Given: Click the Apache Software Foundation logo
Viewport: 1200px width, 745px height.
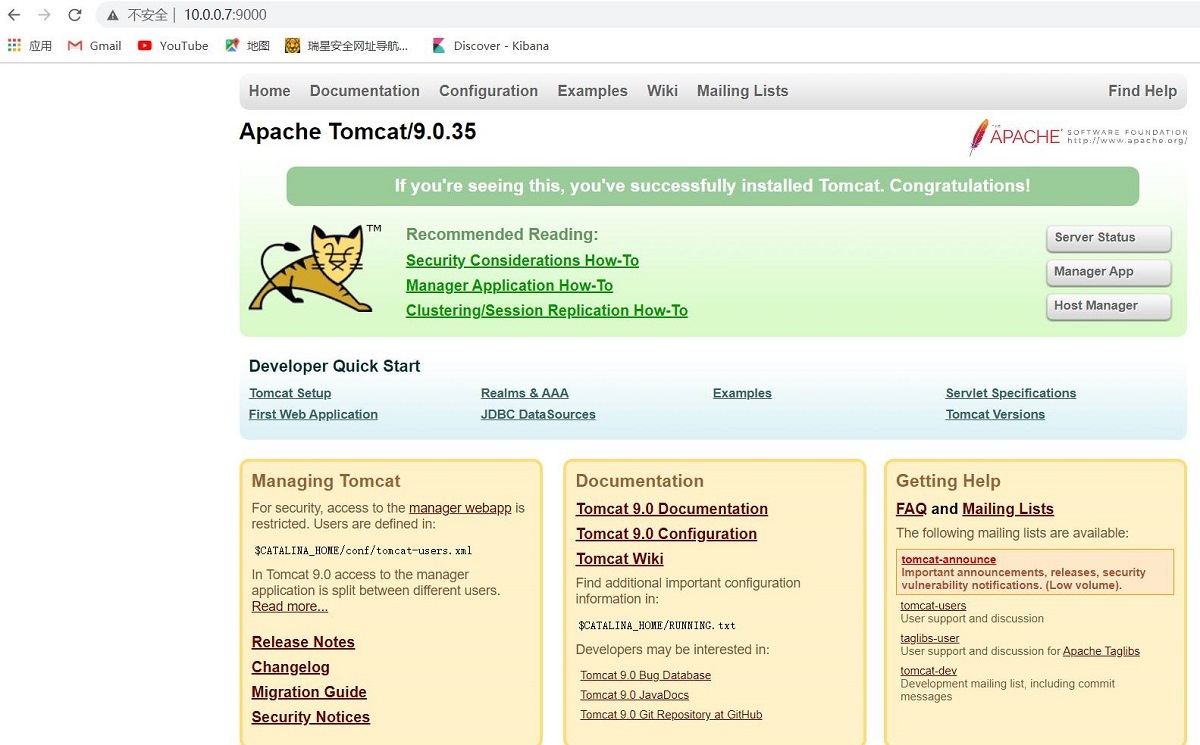Looking at the screenshot, I should point(1077,136).
